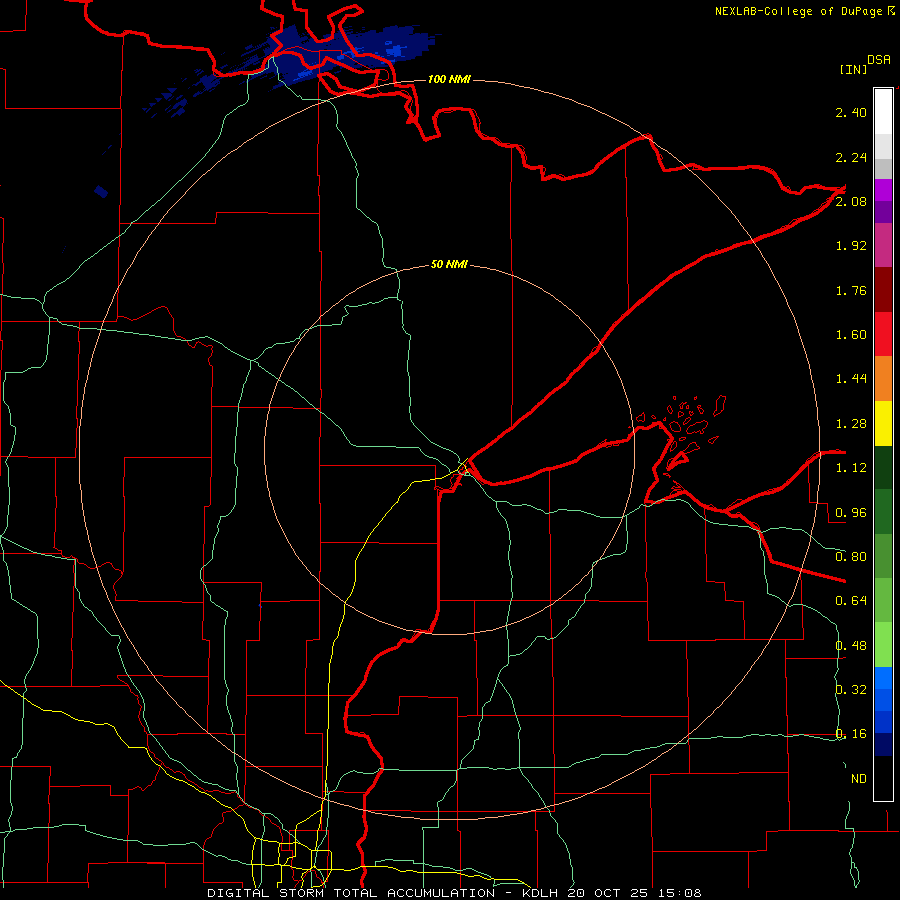Click the 1.76 legend value
This screenshot has height=900, width=900.
point(851,290)
